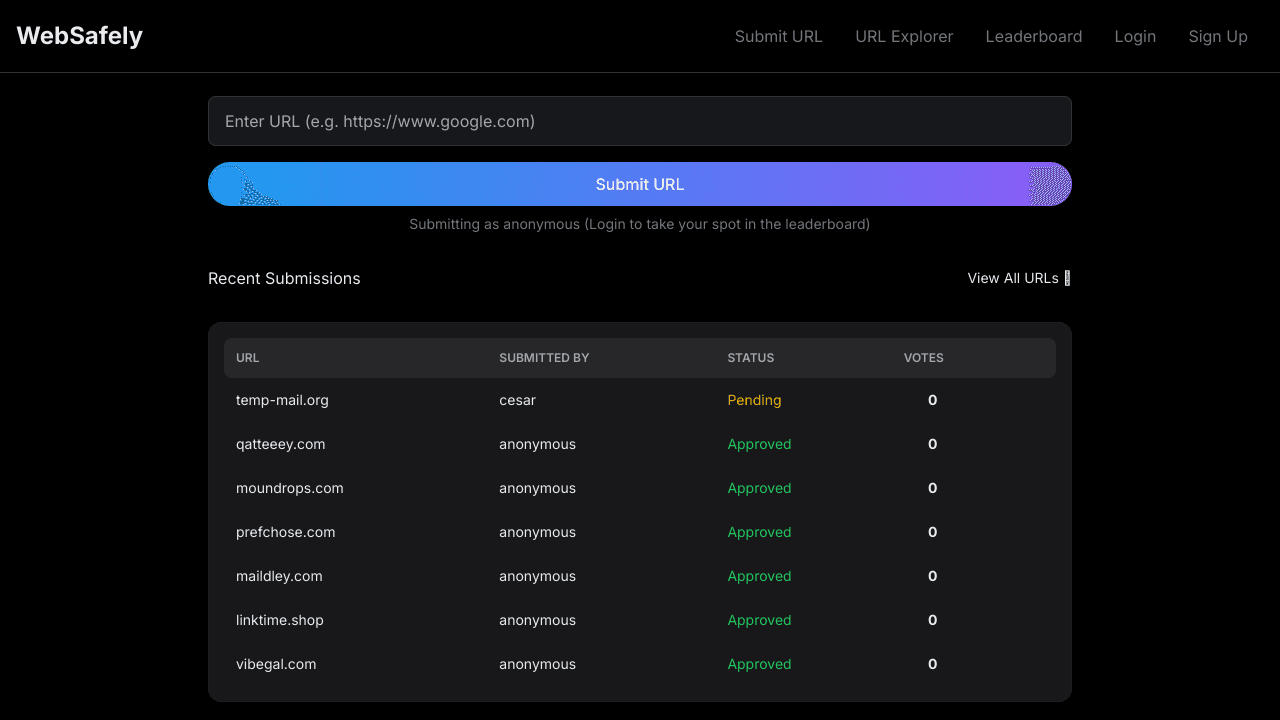Select the qatteeey.com URL entry

[280, 444]
